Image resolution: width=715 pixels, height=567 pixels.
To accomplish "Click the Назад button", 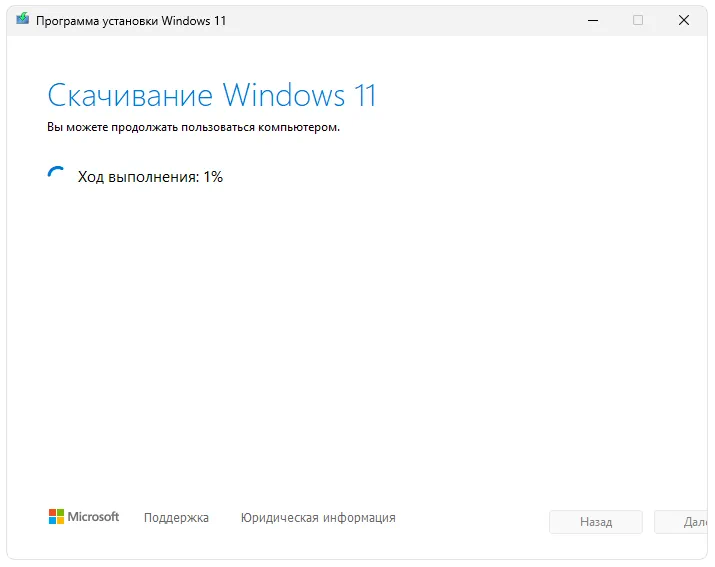I will click(596, 522).
